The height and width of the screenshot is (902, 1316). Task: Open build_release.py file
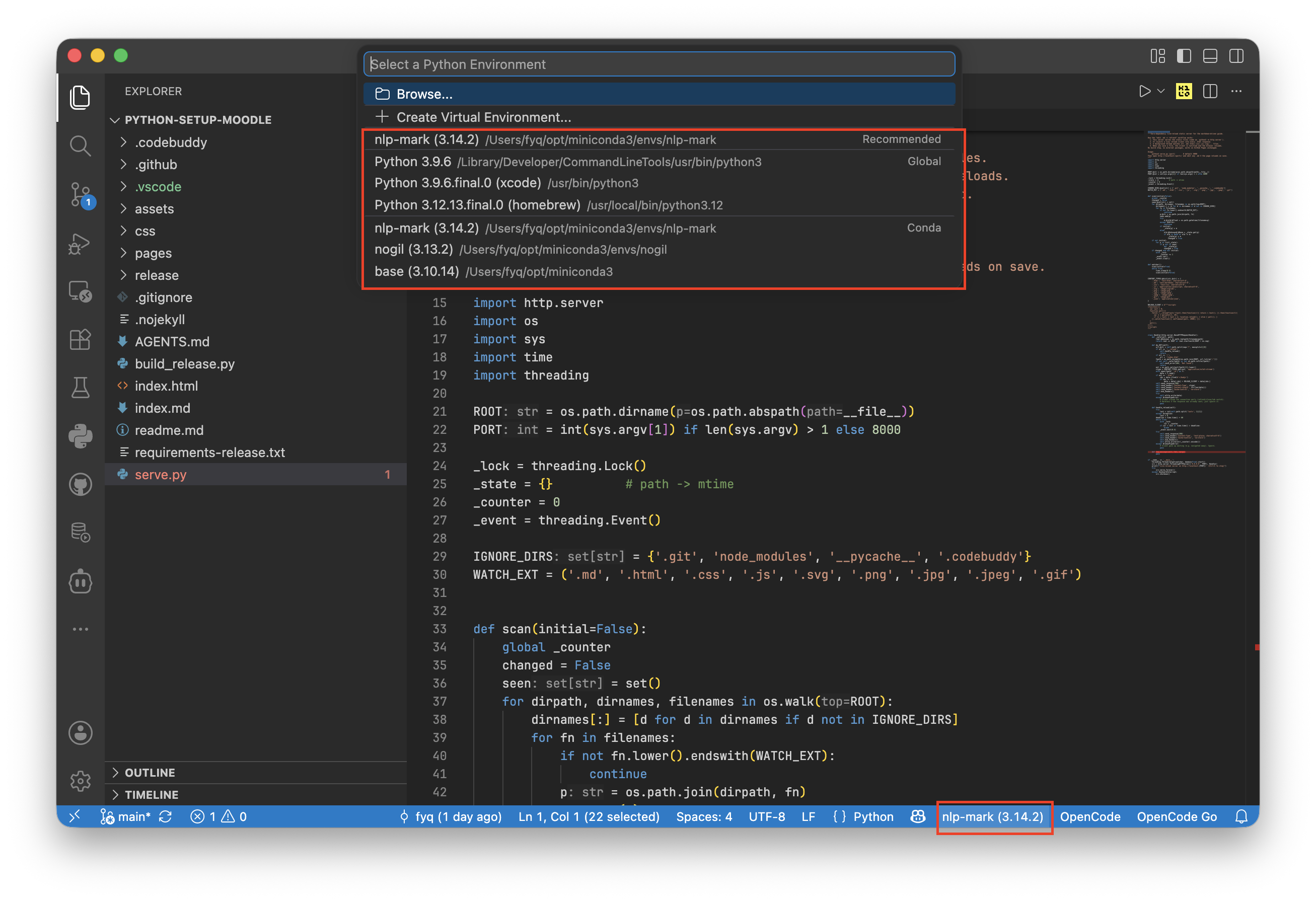[256, 363]
